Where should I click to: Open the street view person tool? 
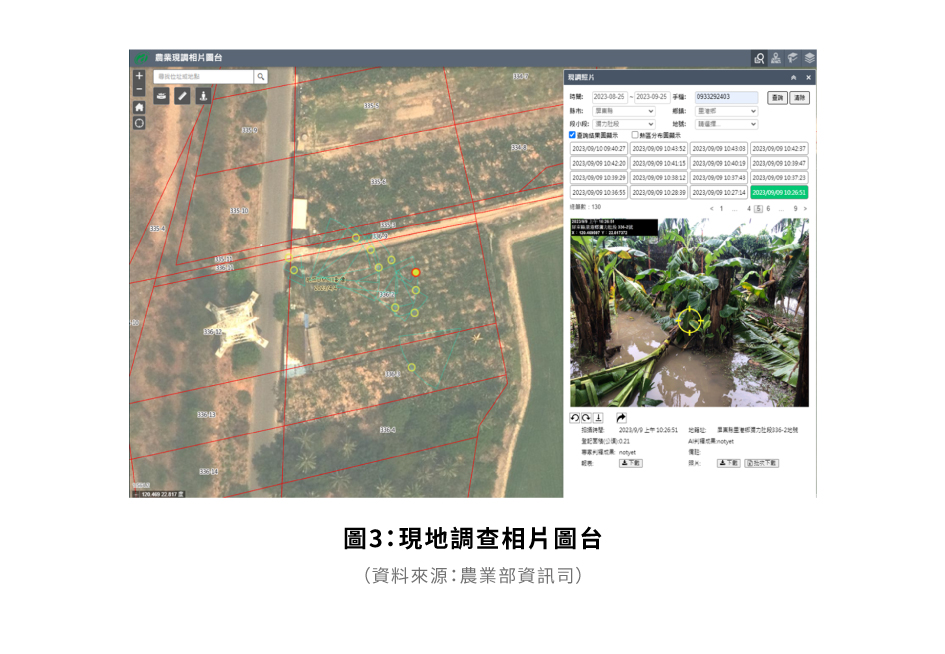click(203, 96)
